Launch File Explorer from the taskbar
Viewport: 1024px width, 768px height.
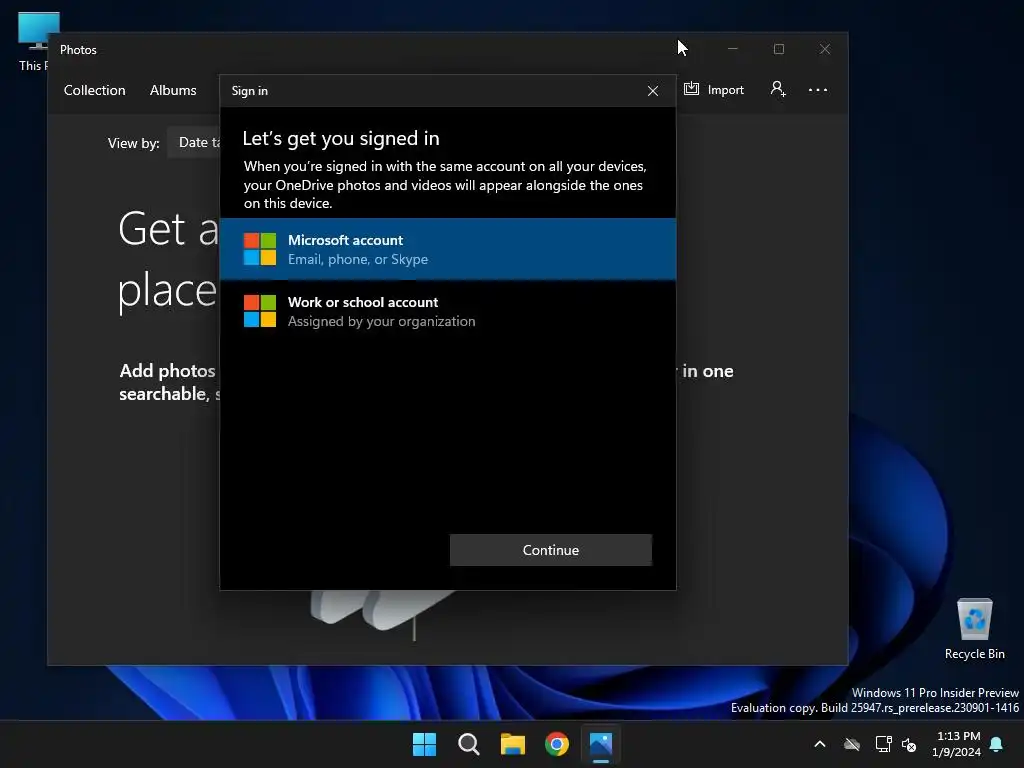point(513,744)
